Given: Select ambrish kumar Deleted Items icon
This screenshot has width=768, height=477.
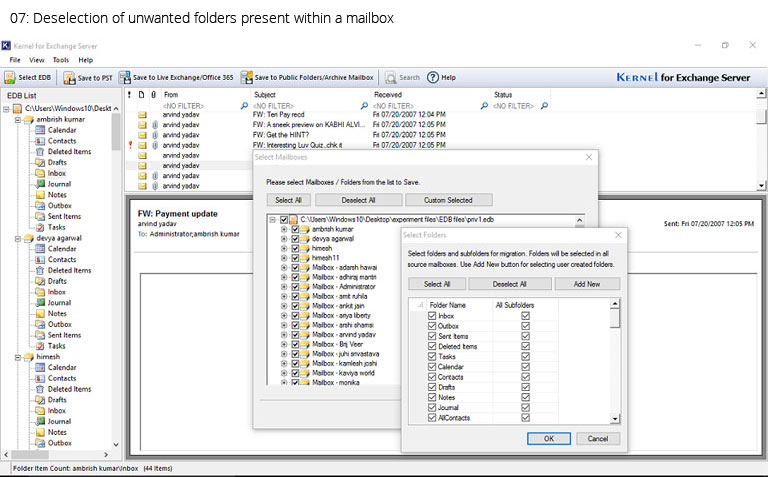Looking at the screenshot, I should 40,152.
